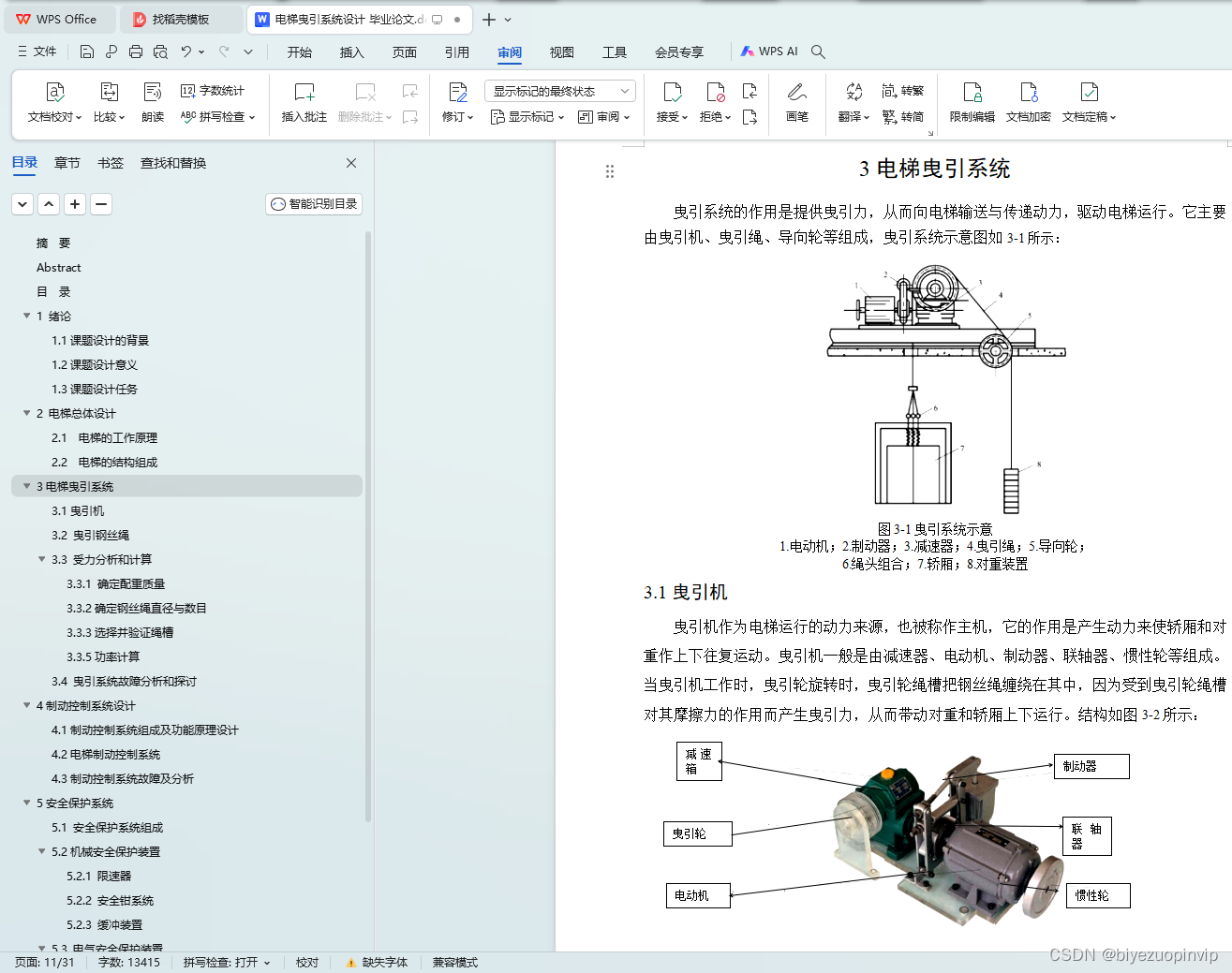This screenshot has height=973, width=1232.
Task: Click the search magnifier icon
Action: (818, 52)
